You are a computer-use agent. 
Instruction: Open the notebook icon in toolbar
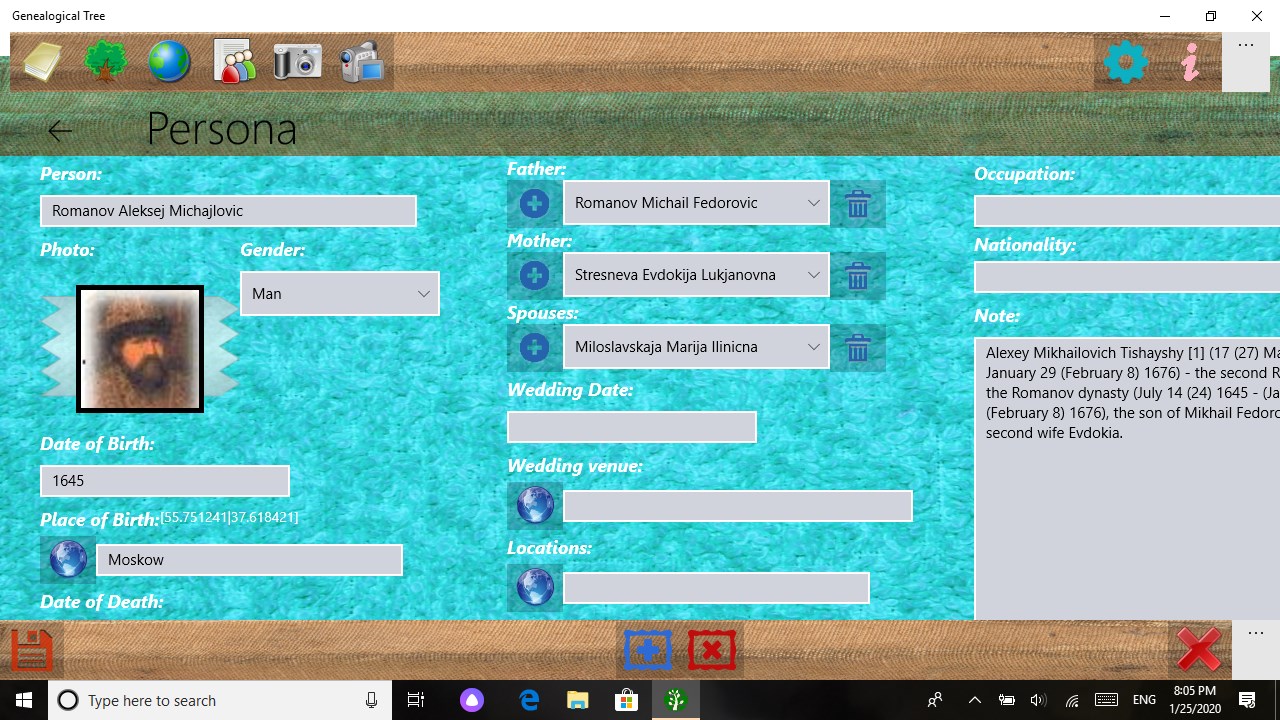click(42, 62)
